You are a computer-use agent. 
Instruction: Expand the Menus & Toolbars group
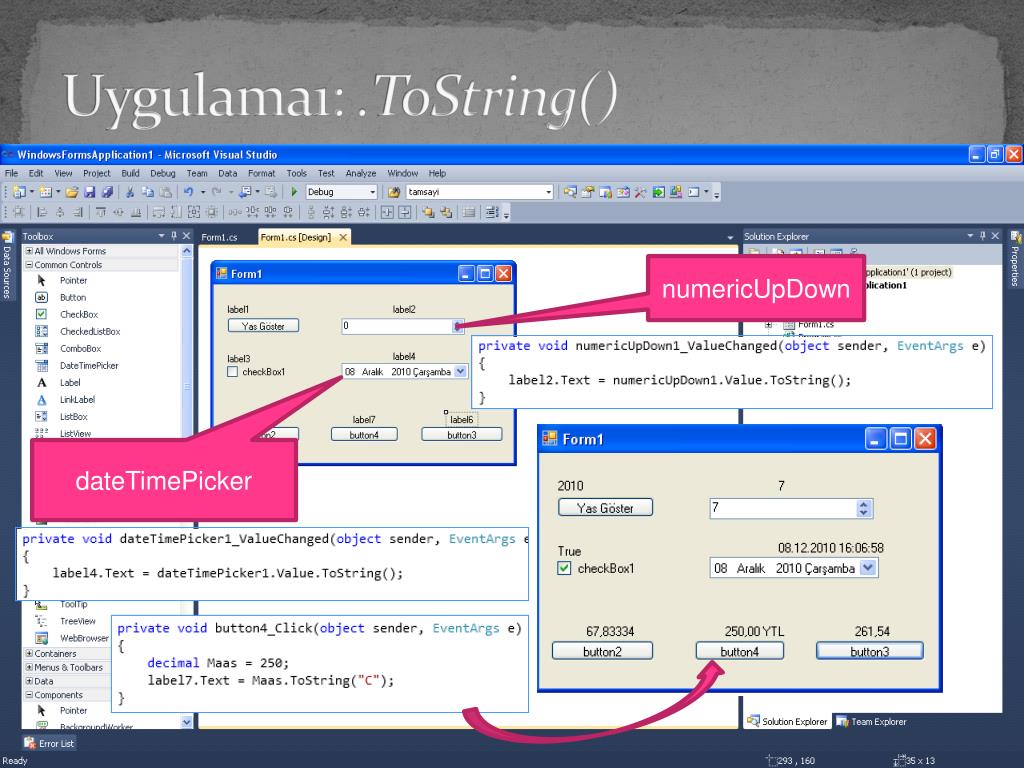click(29, 667)
